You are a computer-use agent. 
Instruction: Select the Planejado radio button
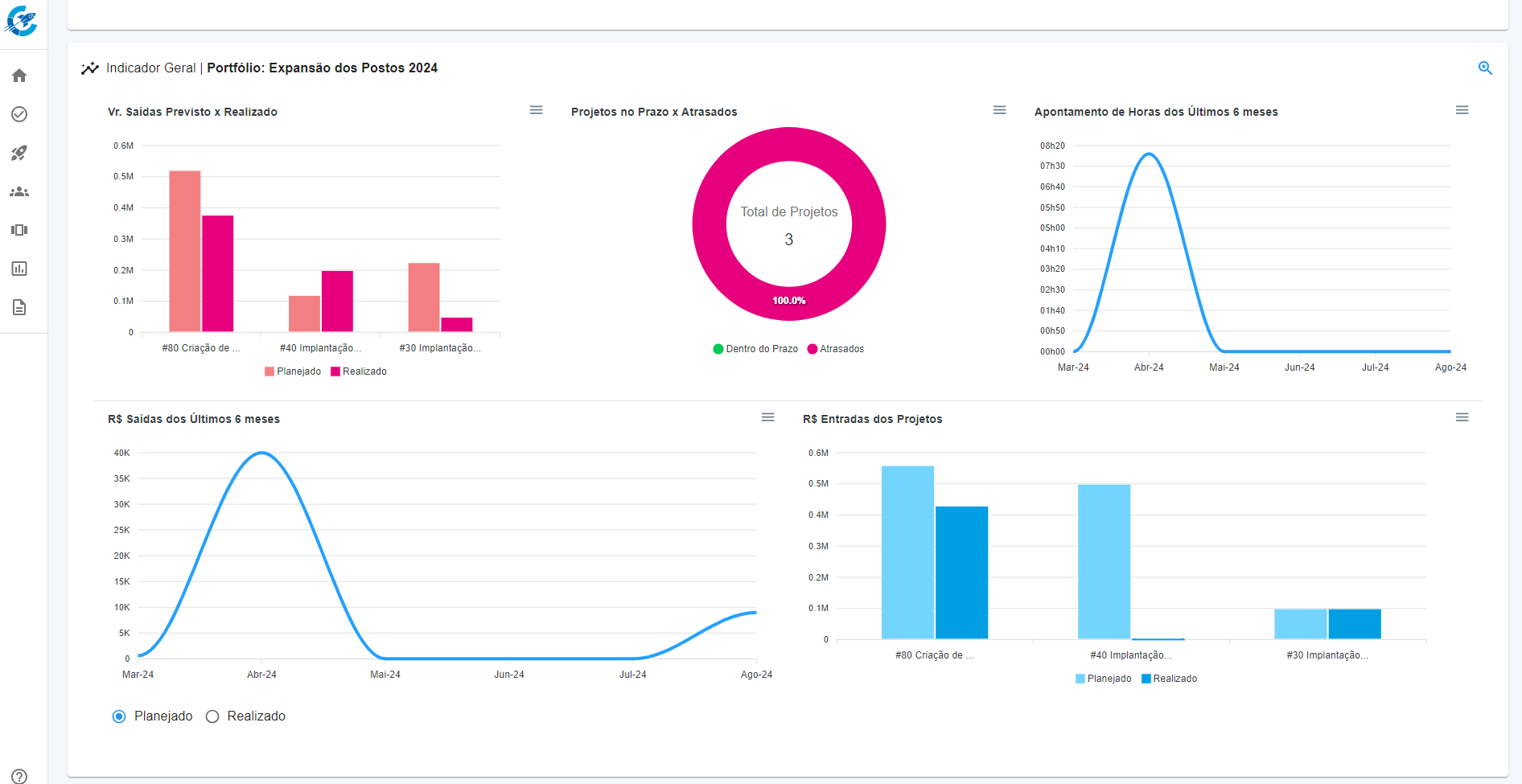pyautogui.click(x=119, y=716)
